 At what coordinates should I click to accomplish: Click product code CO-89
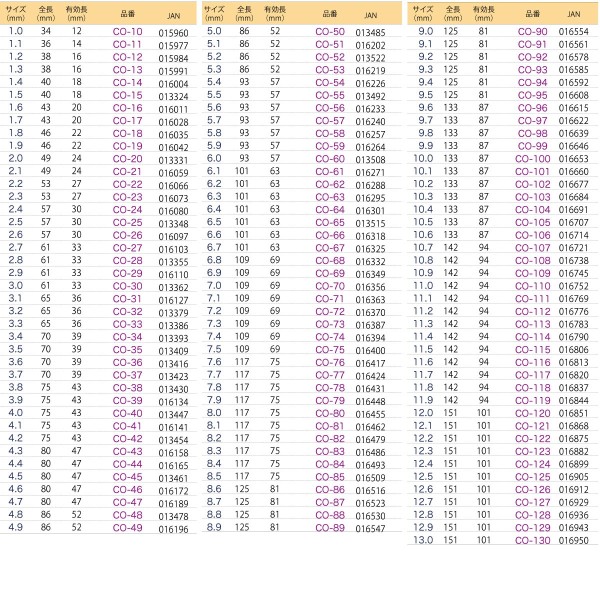330,528
